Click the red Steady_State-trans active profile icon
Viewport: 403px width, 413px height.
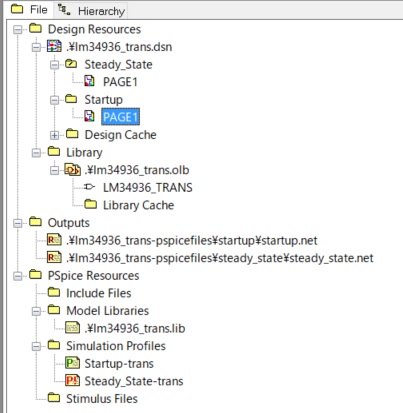[x=72, y=380]
